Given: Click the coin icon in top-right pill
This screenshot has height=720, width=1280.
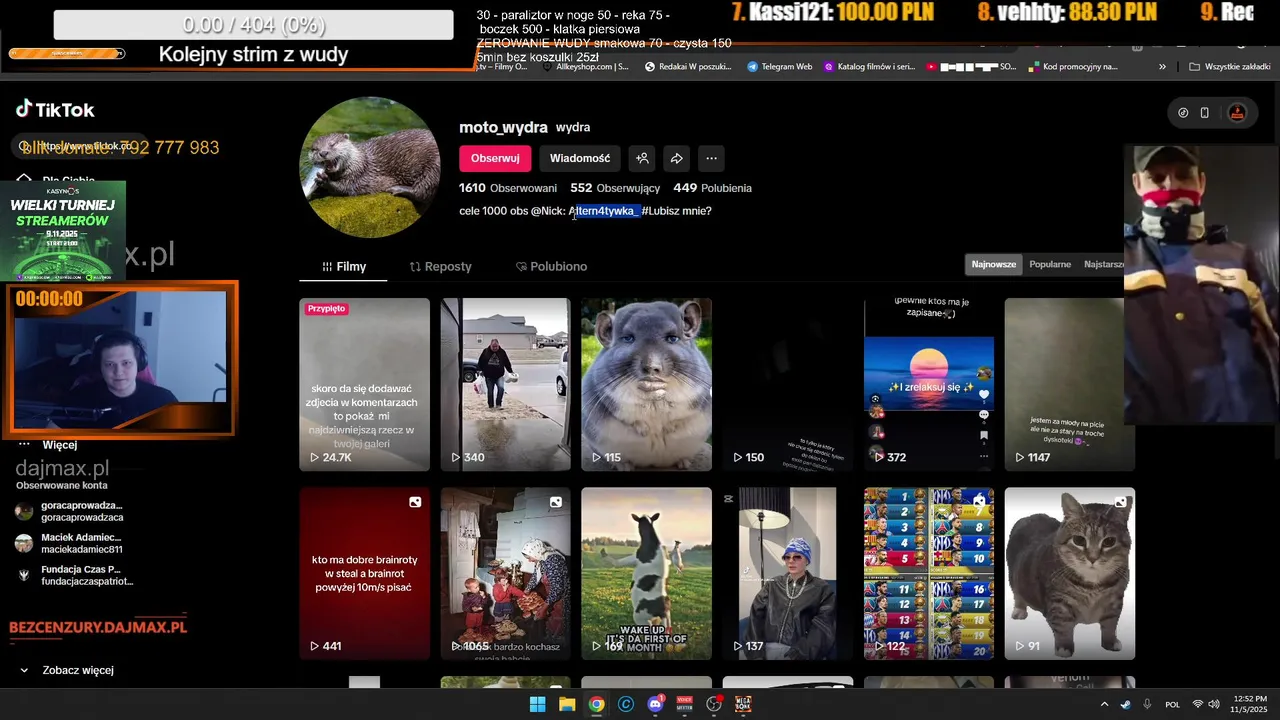Looking at the screenshot, I should (x=1183, y=113).
